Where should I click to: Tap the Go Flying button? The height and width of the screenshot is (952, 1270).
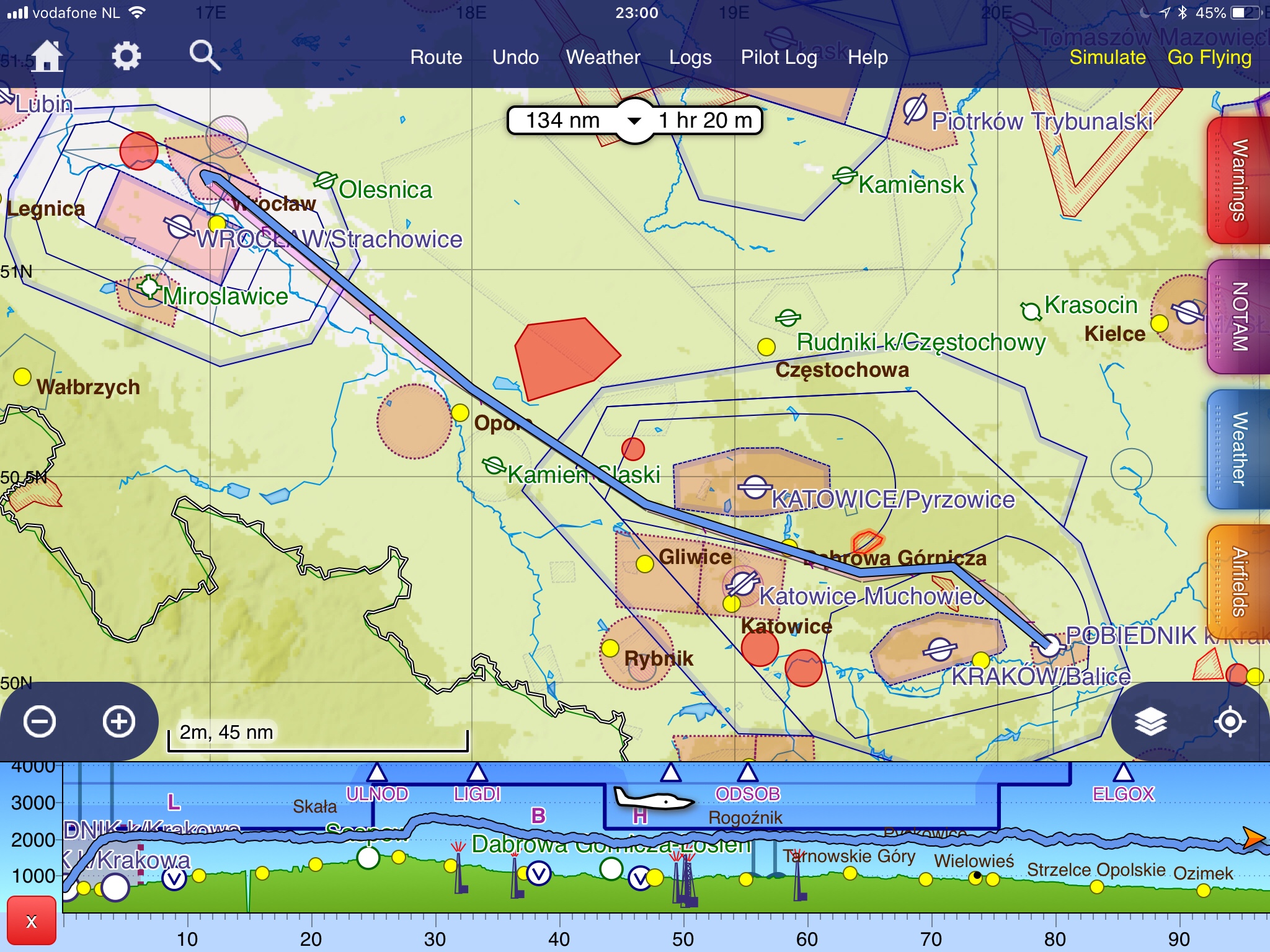tap(1209, 57)
